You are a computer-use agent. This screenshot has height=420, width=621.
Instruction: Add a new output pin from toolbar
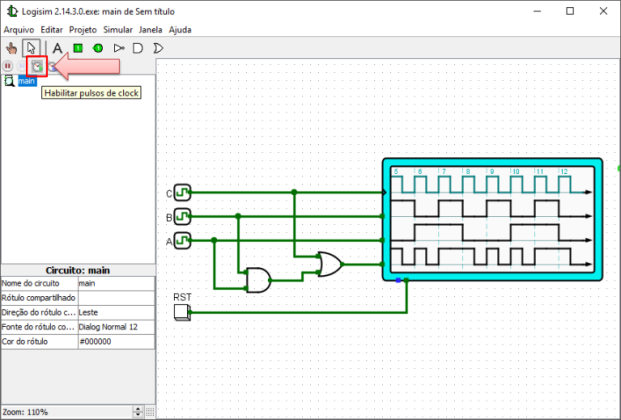pos(98,47)
